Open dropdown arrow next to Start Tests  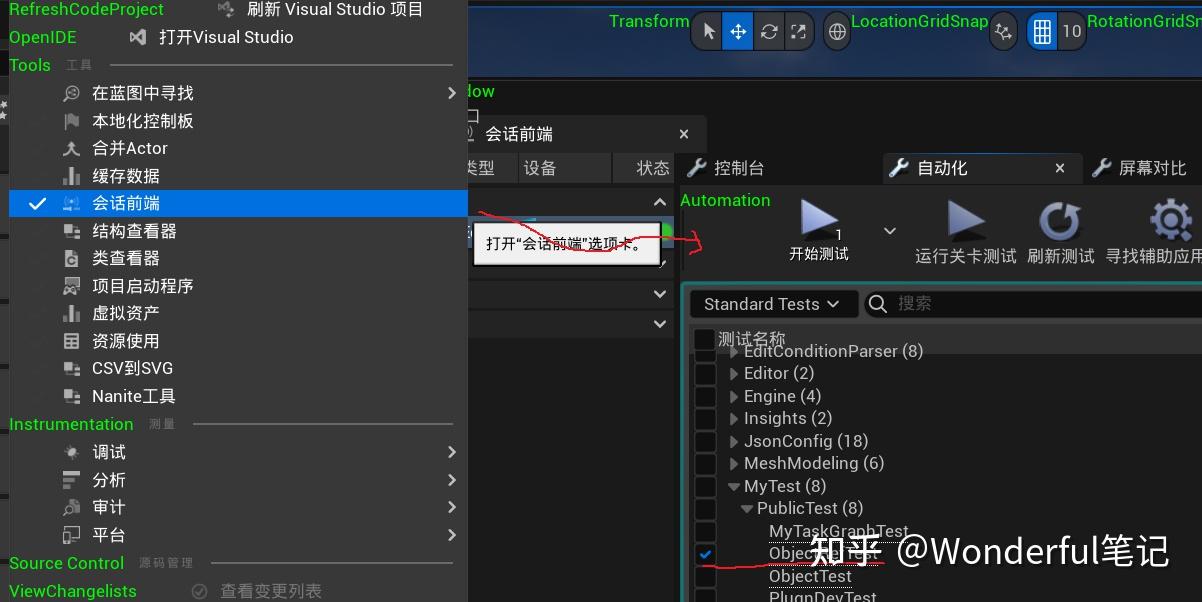(x=890, y=231)
